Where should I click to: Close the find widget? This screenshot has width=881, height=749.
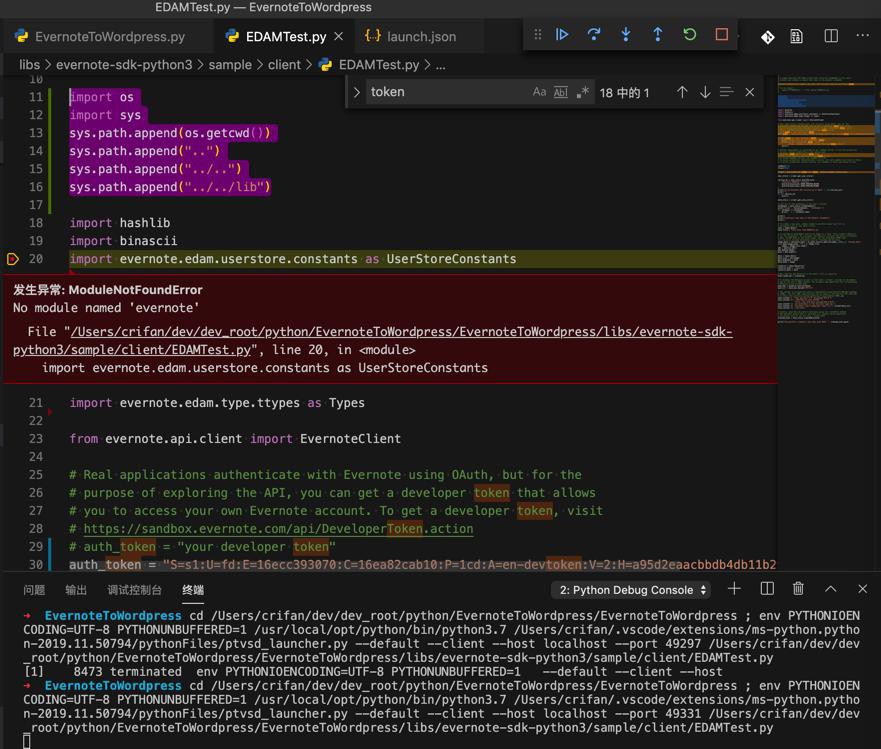pos(750,92)
